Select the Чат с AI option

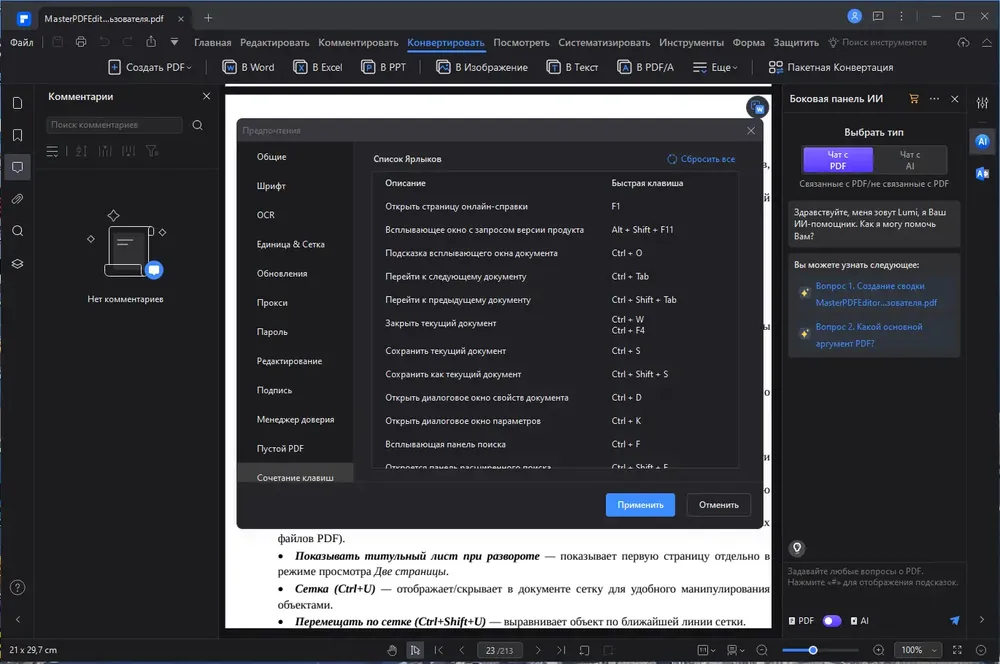pyautogui.click(x=909, y=160)
